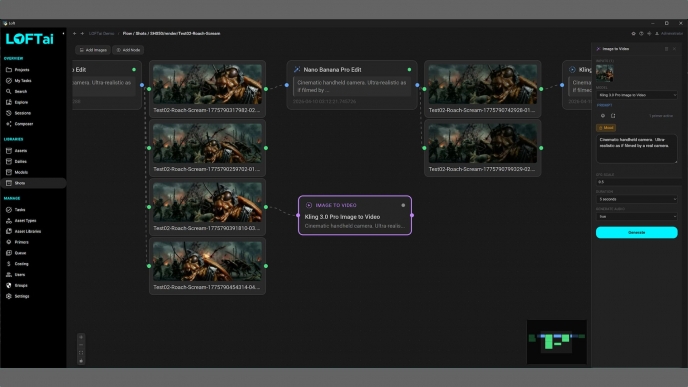Open the Administrator user menu
Image resolution: width=688 pixels, height=387 pixels.
click(x=669, y=33)
